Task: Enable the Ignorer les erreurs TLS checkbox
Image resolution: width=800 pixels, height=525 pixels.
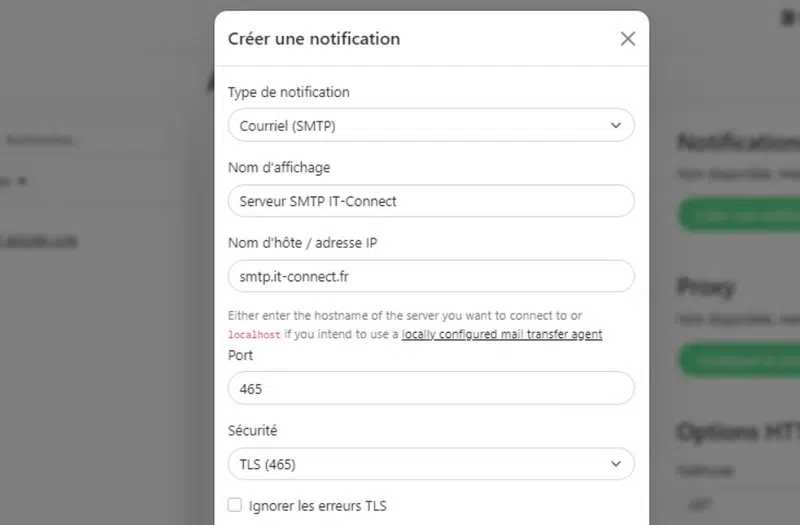Action: tap(235, 505)
